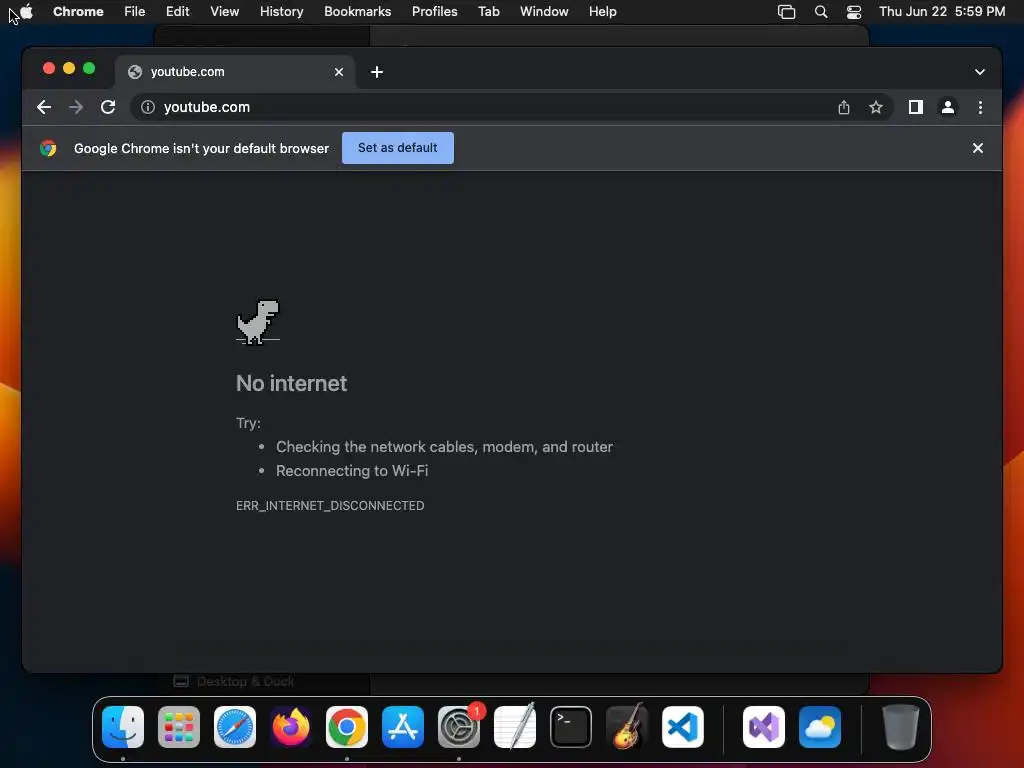Reload the youtube.com page

point(108,107)
